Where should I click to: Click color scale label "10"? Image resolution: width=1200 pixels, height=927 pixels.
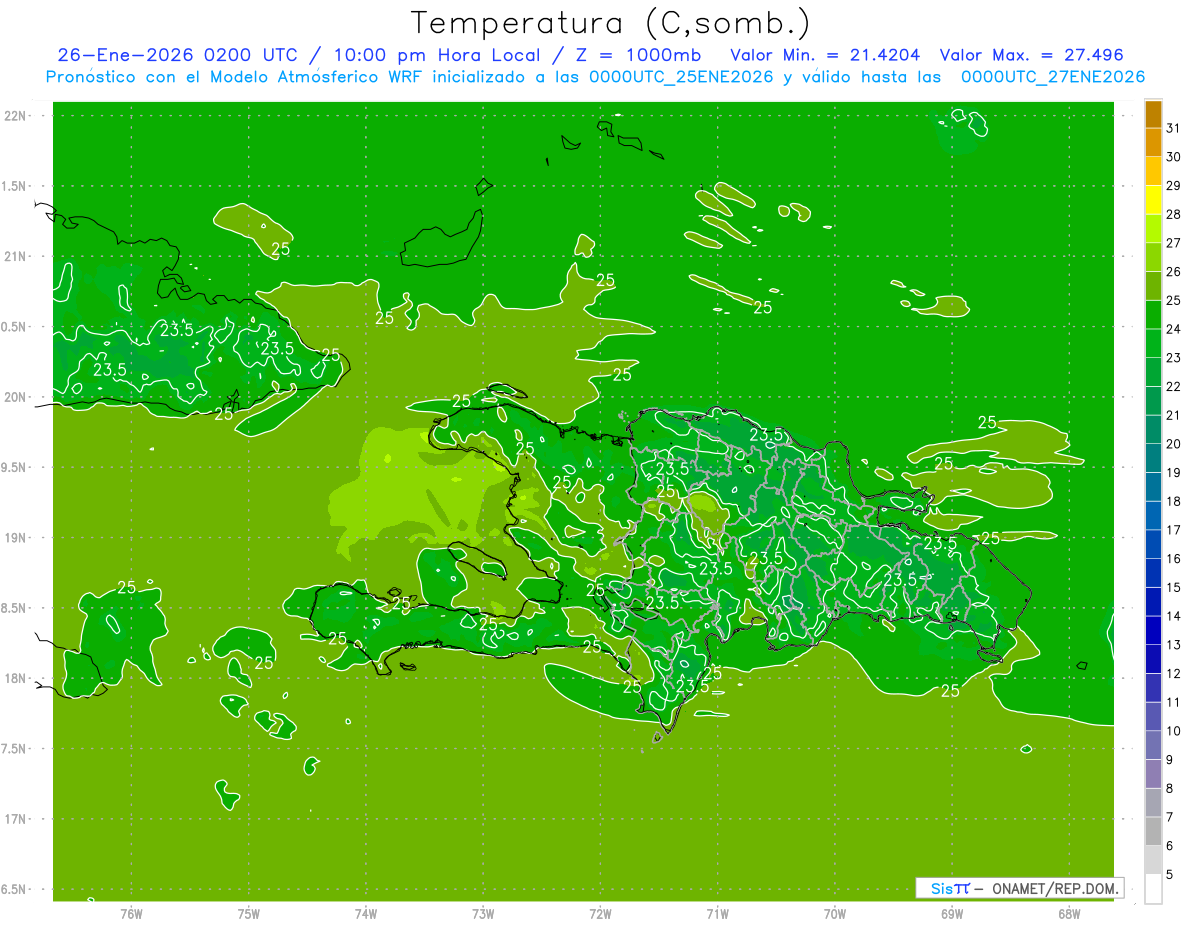(1173, 731)
